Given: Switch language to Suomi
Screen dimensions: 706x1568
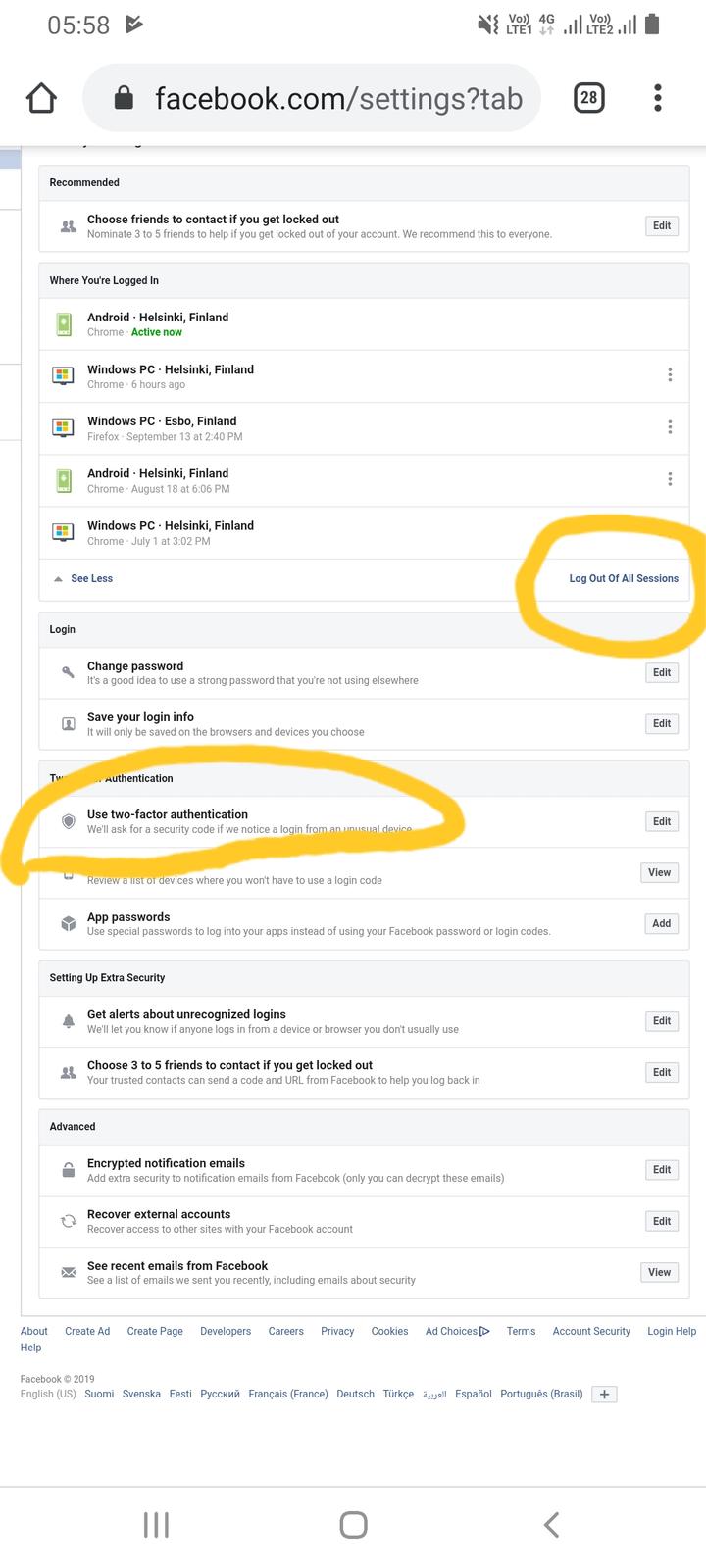Looking at the screenshot, I should coord(99,1394).
